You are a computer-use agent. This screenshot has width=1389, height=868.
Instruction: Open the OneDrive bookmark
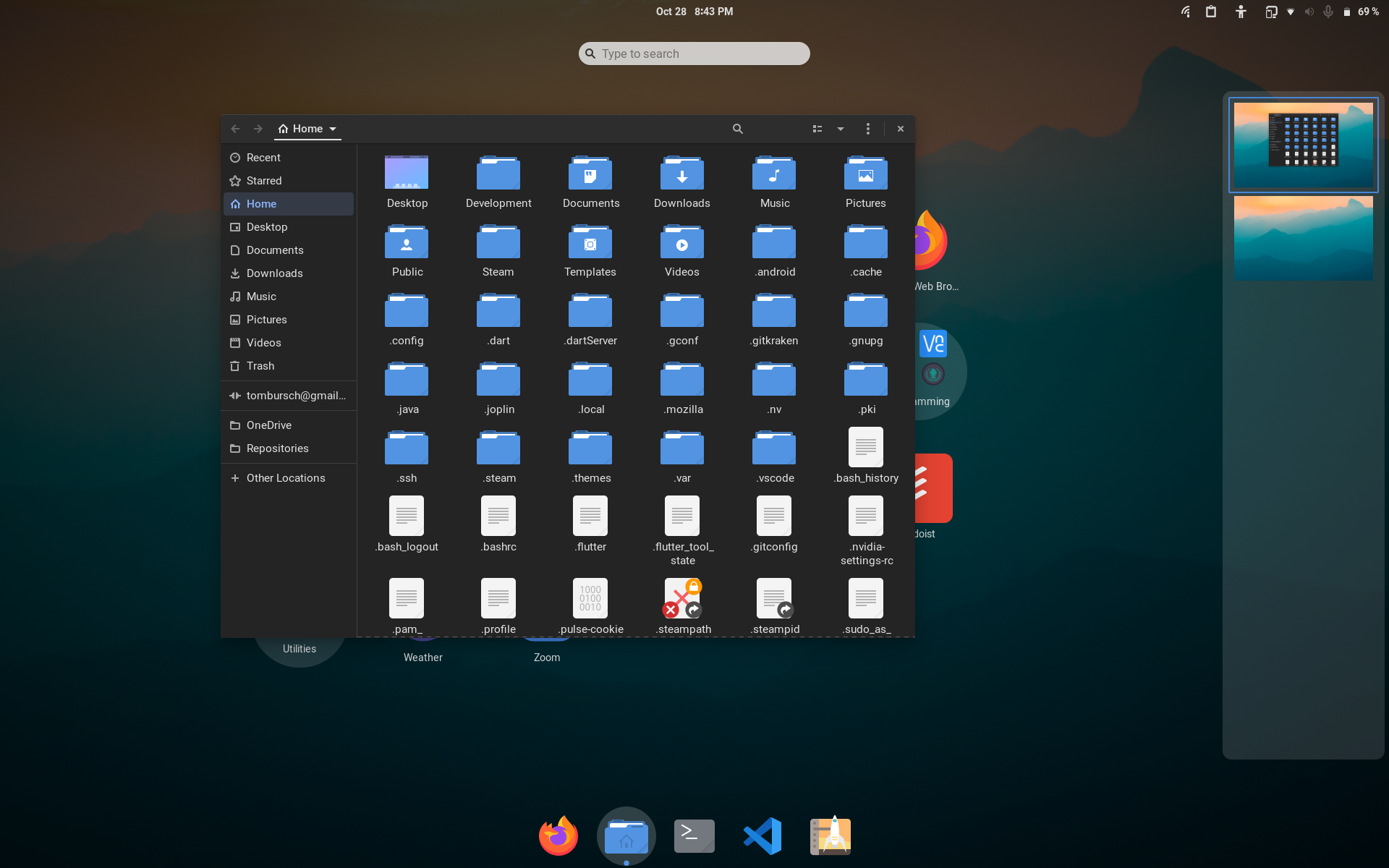click(x=289, y=425)
